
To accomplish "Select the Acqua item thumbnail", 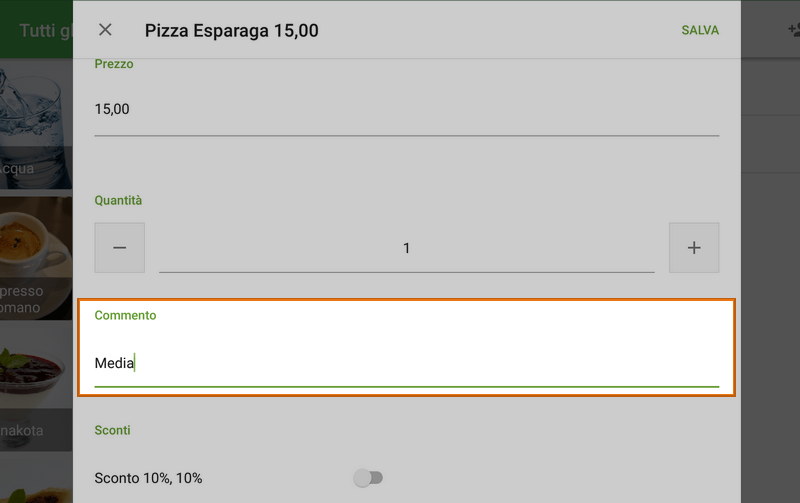I will click(36, 125).
